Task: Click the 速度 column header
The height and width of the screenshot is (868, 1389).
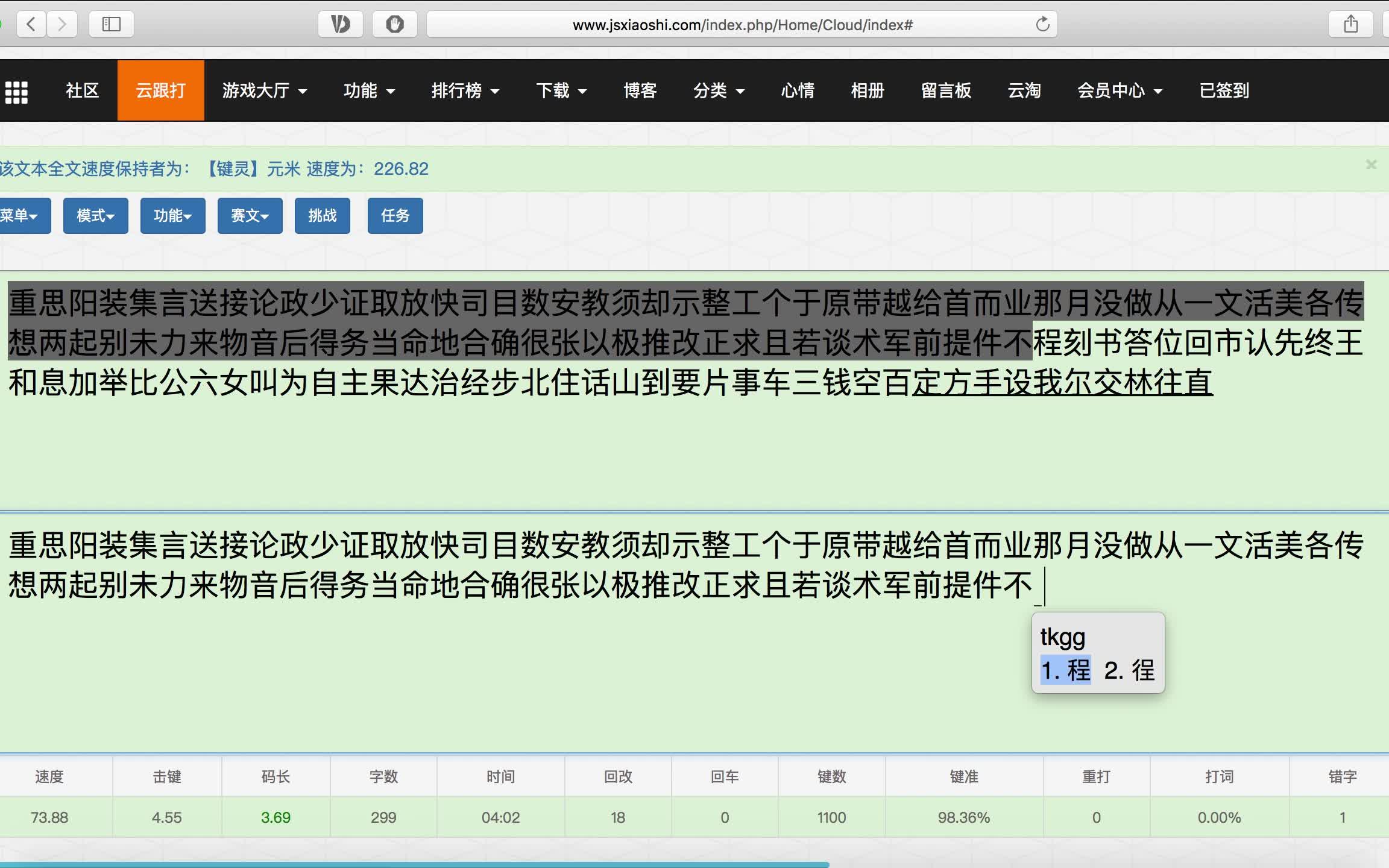Action: 49,776
